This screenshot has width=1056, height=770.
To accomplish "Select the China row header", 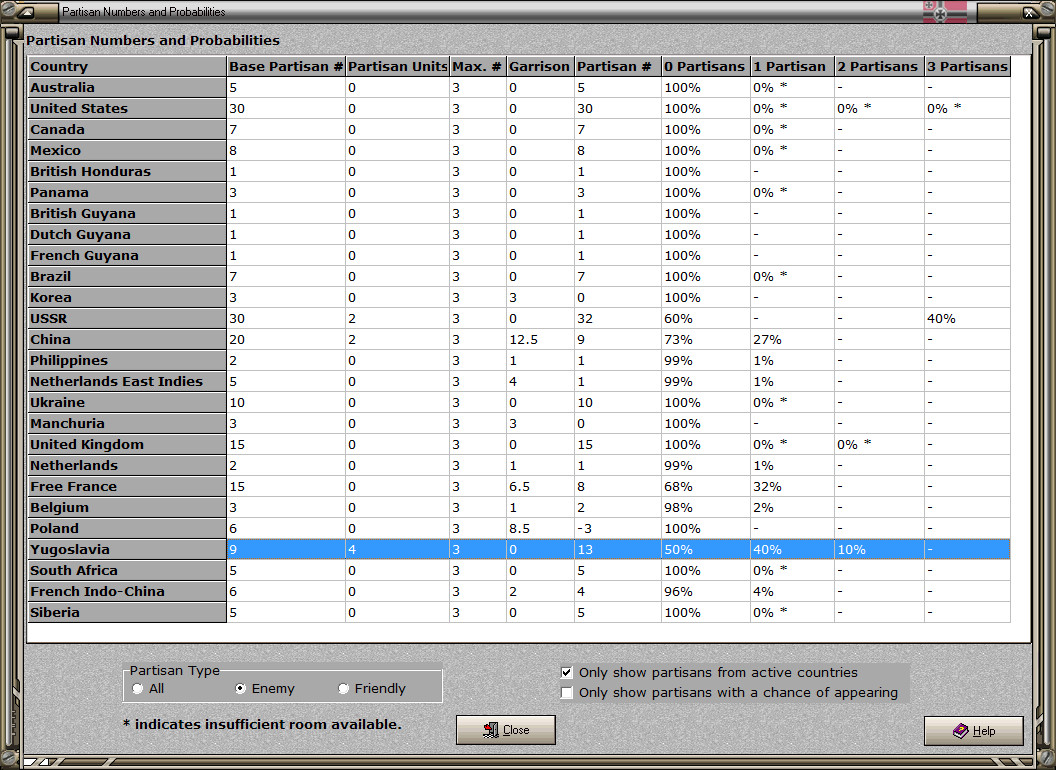I will click(127, 340).
